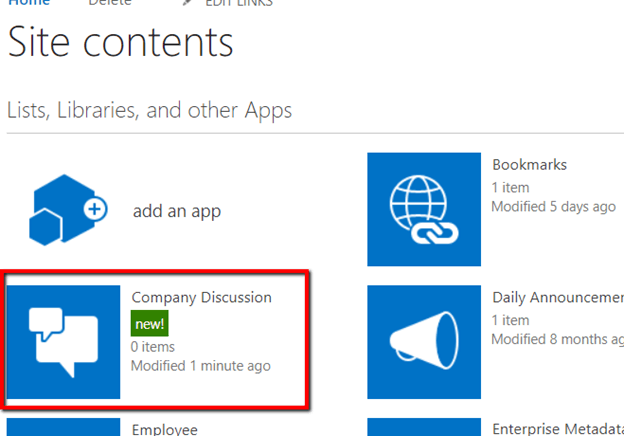624x436 pixels.
Task: Open the Company Discussion chat bubbles icon
Action: (x=63, y=342)
